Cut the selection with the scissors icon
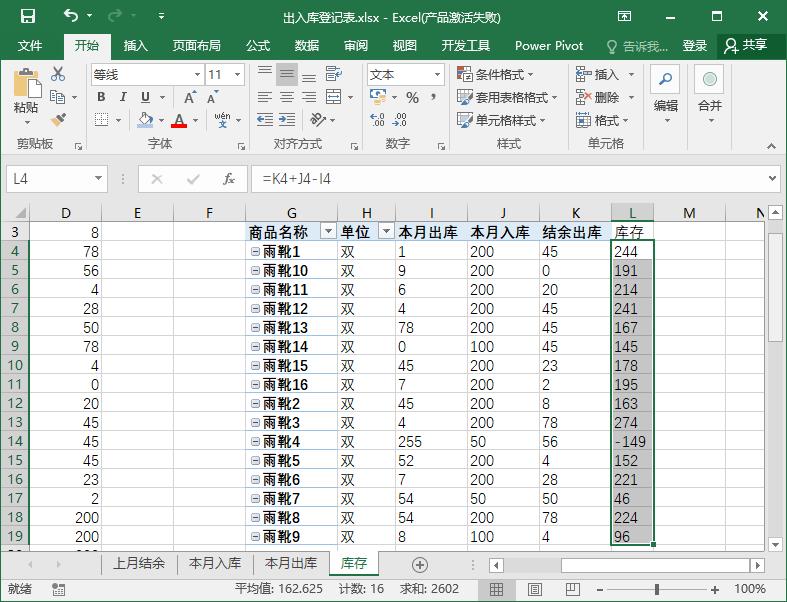Image resolution: width=787 pixels, height=602 pixels. pos(58,74)
